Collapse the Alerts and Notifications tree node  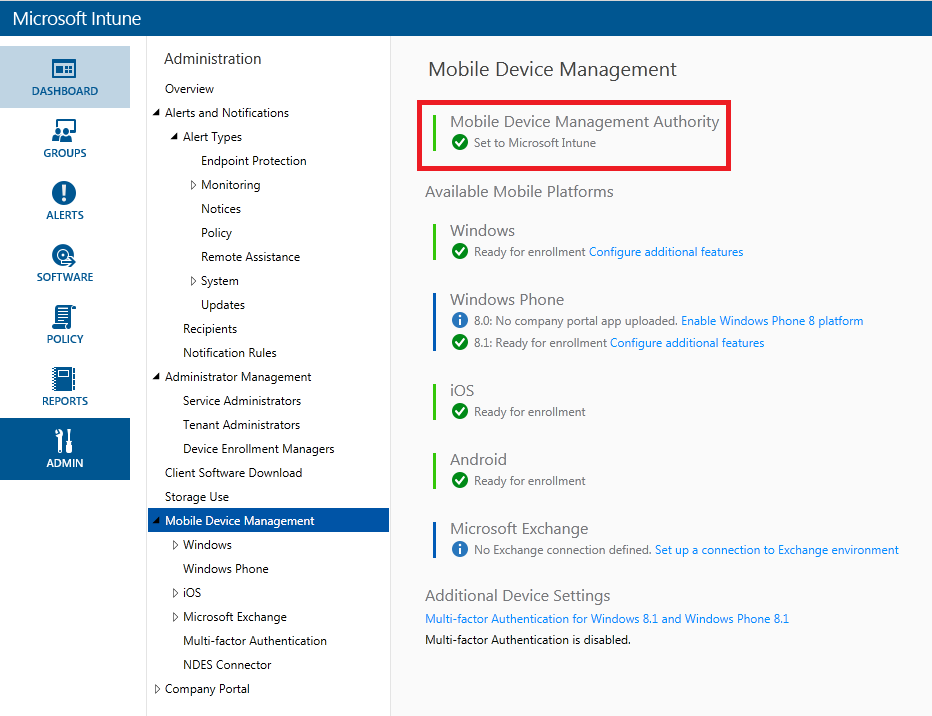(156, 113)
